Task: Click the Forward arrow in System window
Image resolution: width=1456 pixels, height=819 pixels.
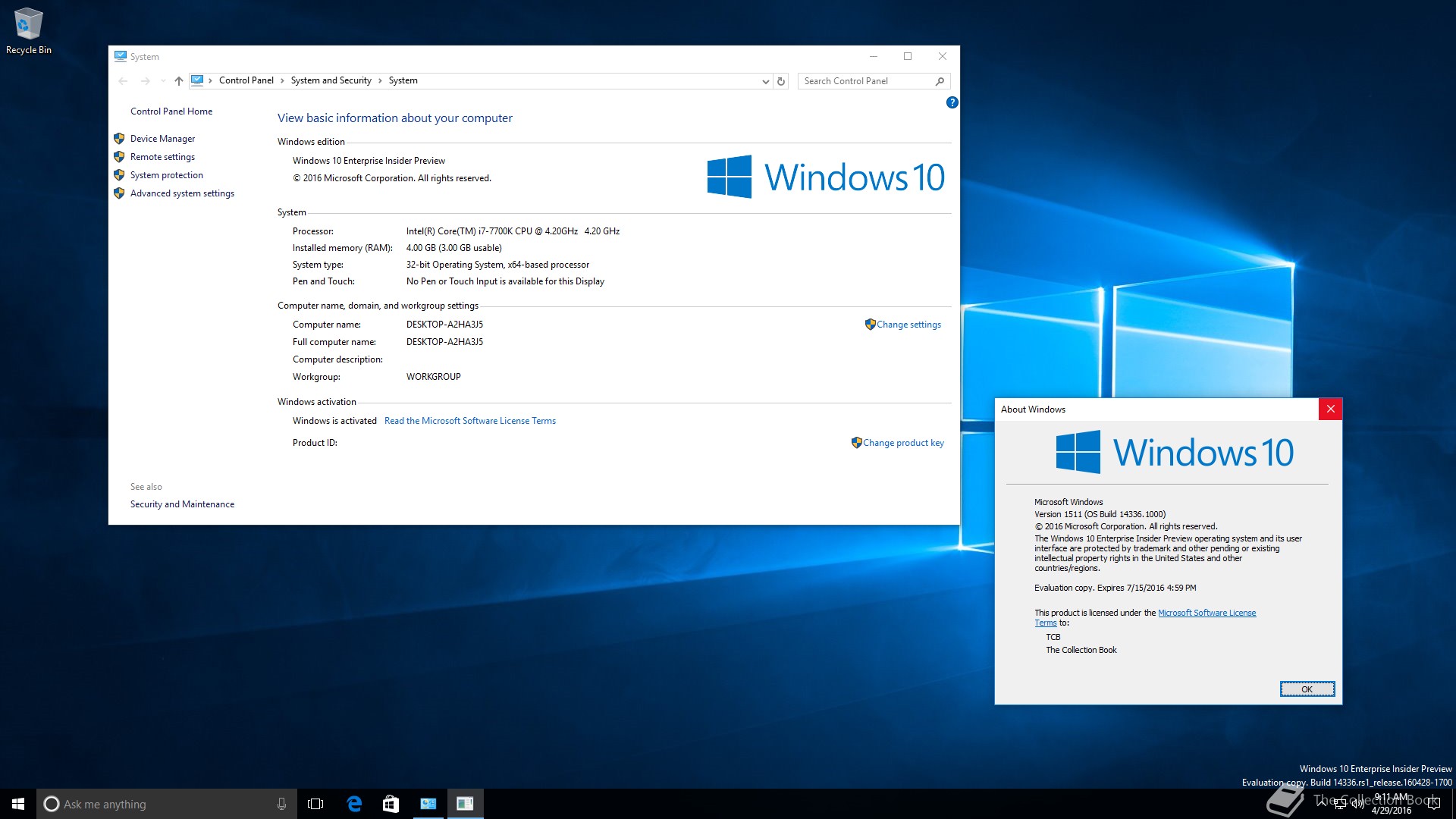Action: 145,81
